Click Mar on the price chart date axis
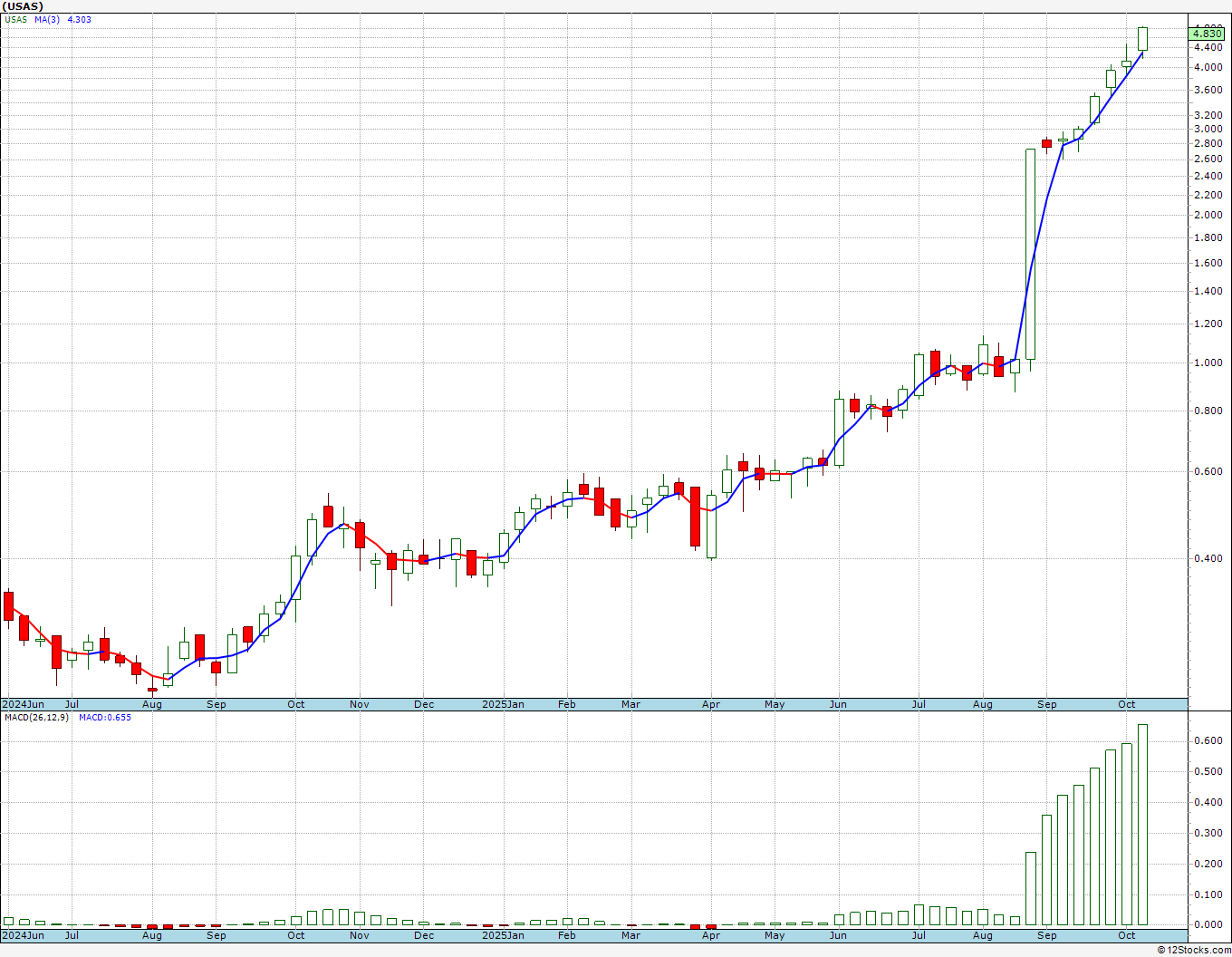The image size is (1232, 957). coord(630,704)
